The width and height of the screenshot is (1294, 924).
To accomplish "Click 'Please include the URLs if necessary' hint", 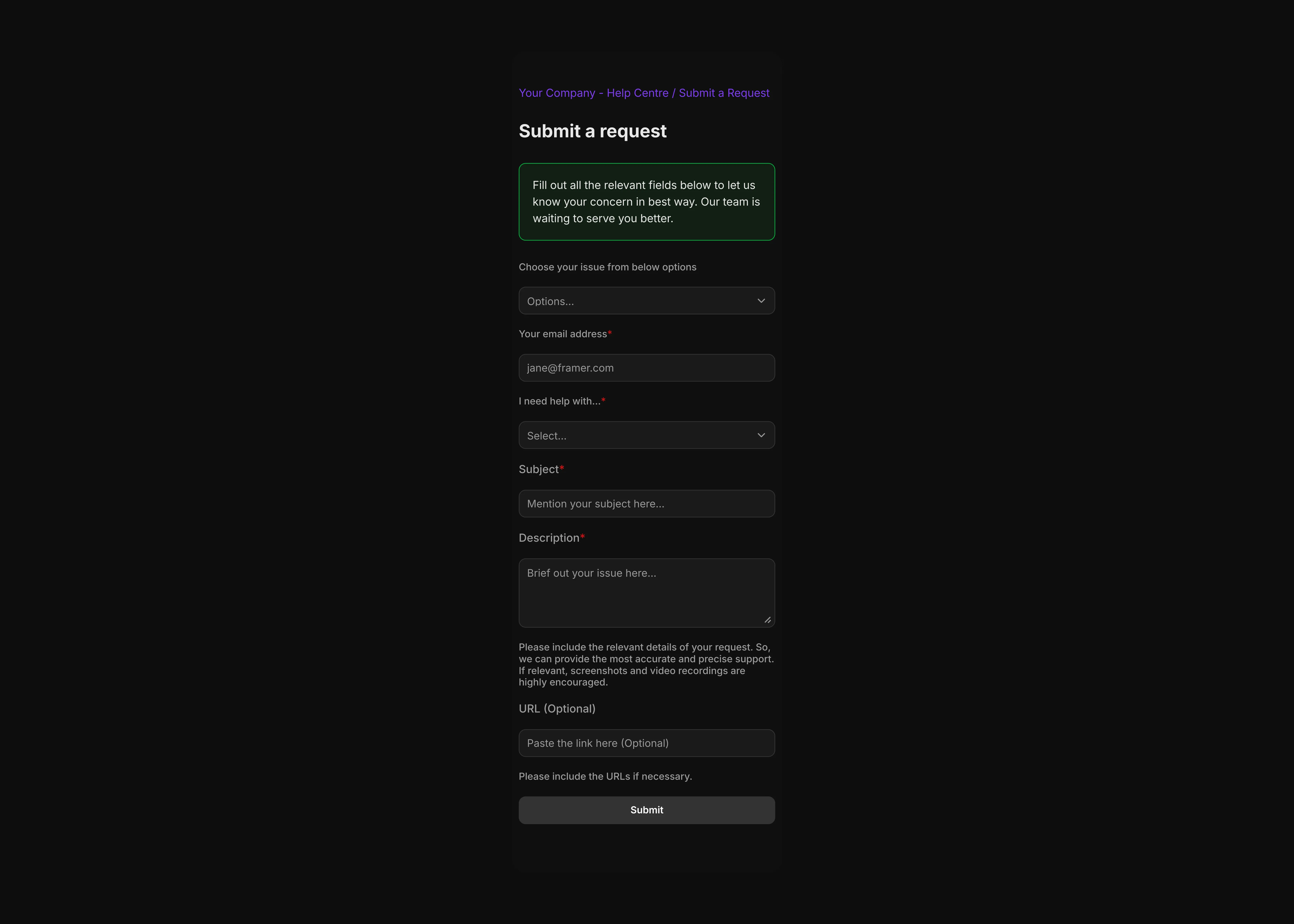I will [605, 777].
